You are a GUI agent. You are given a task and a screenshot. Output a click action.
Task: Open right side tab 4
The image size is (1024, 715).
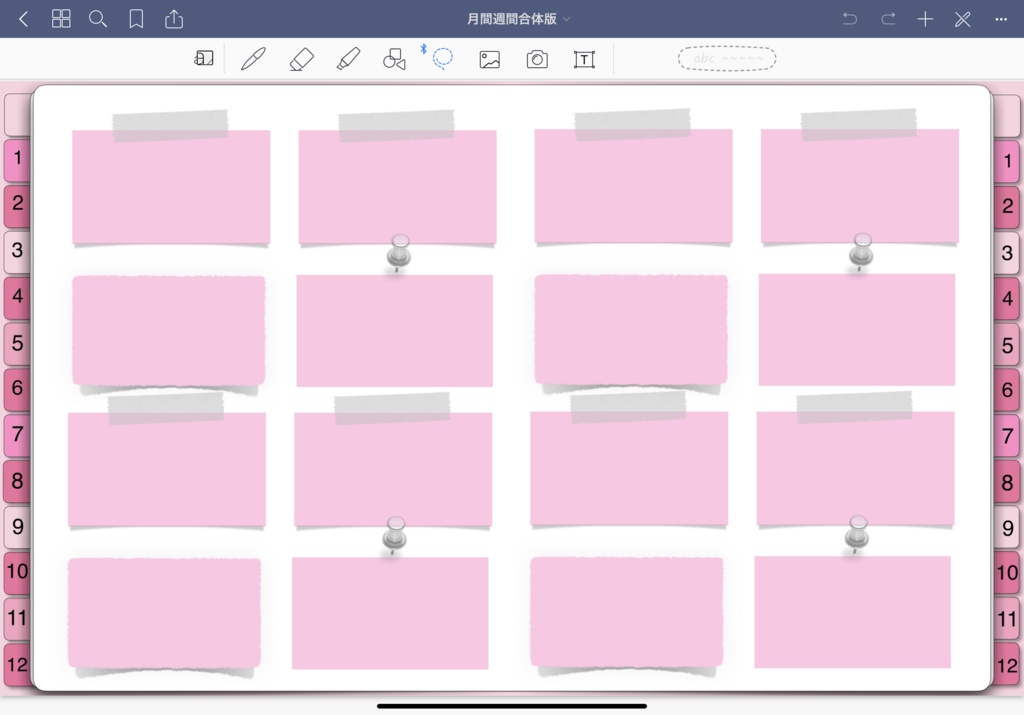[x=1007, y=299]
